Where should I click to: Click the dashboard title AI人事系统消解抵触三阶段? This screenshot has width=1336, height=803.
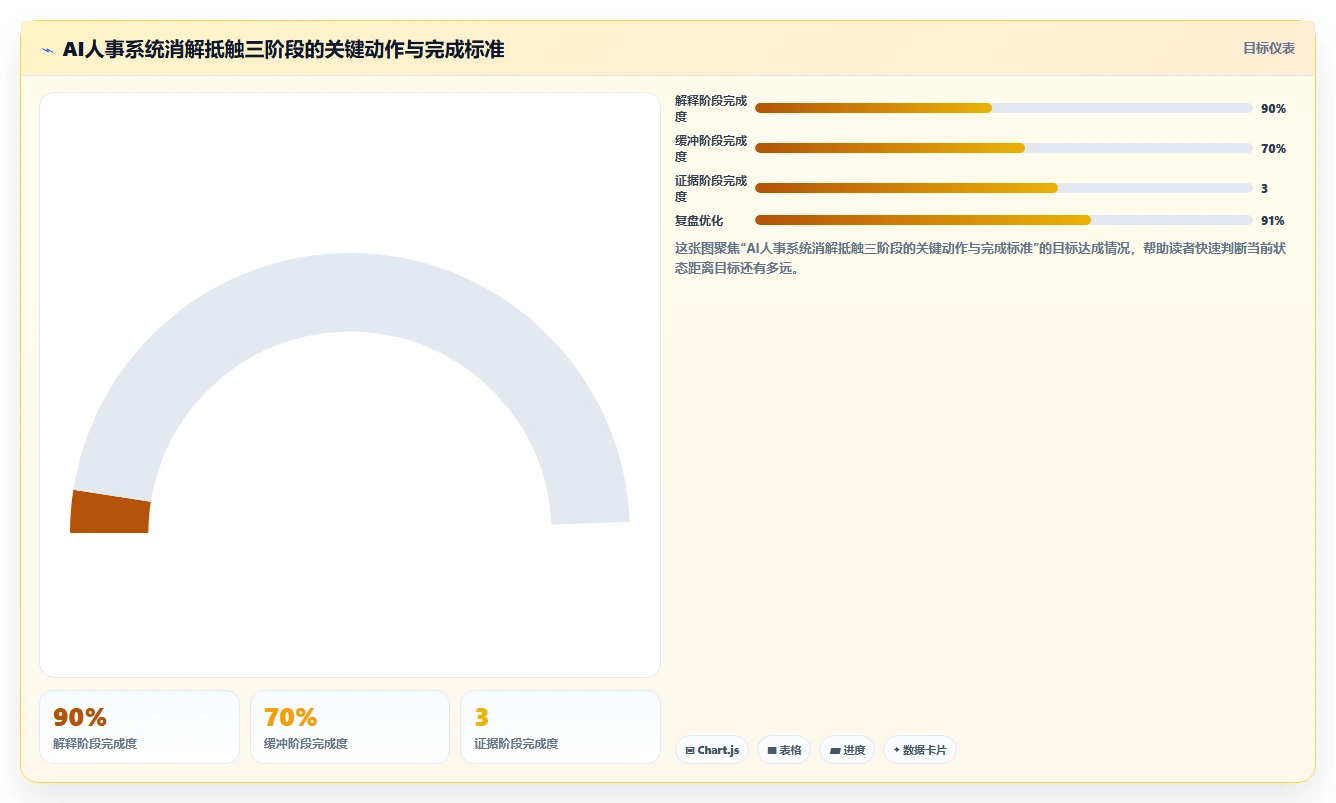click(283, 49)
